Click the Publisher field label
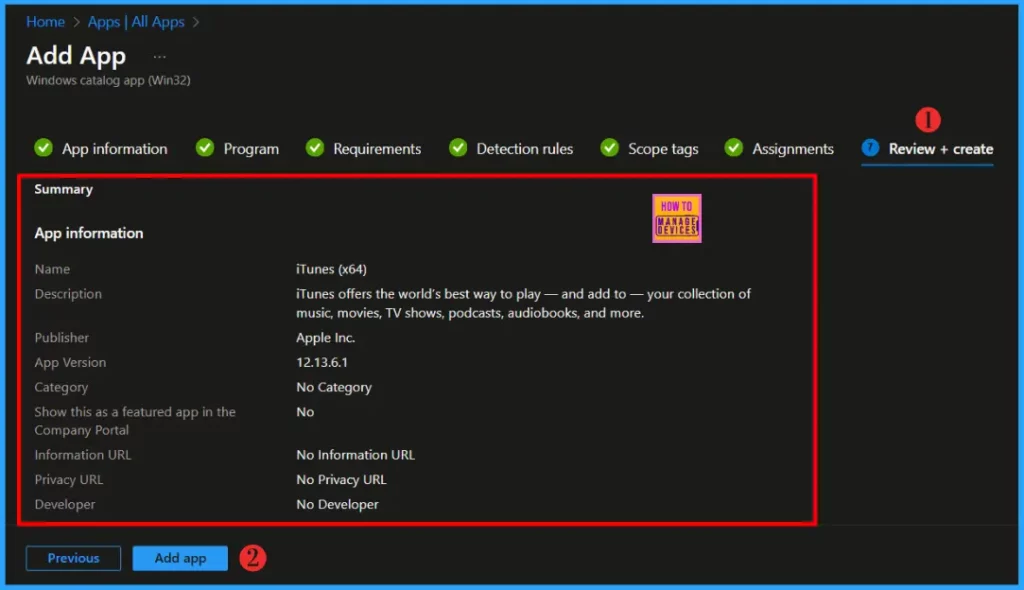1024x590 pixels. pyautogui.click(x=61, y=338)
